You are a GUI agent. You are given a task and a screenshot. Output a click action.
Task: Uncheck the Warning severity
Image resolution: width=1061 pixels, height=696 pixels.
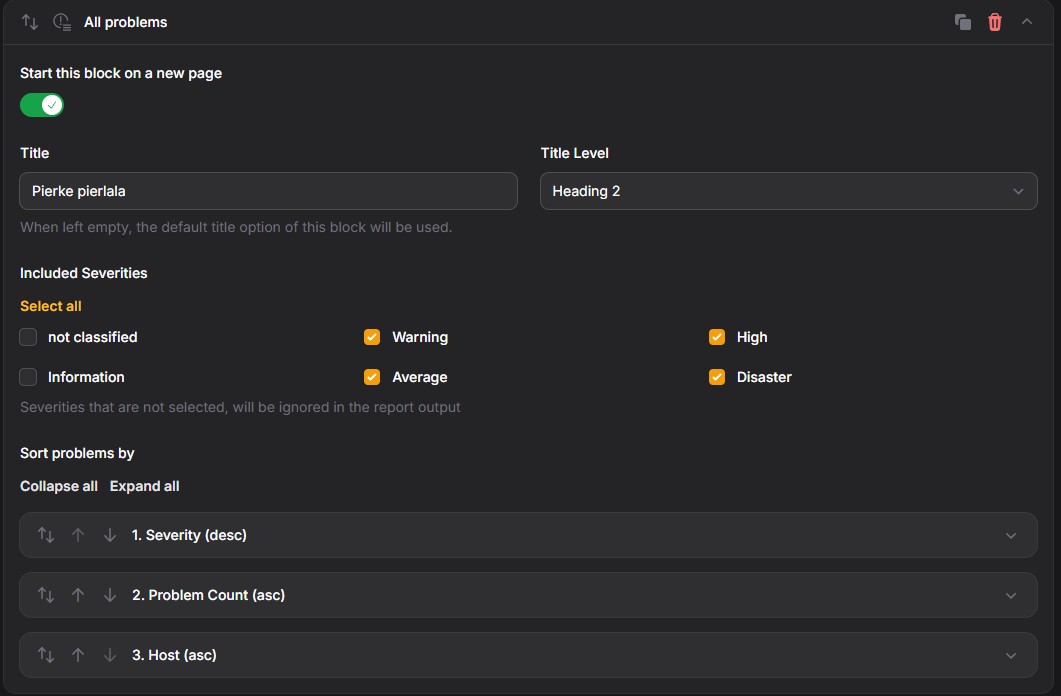pos(372,337)
